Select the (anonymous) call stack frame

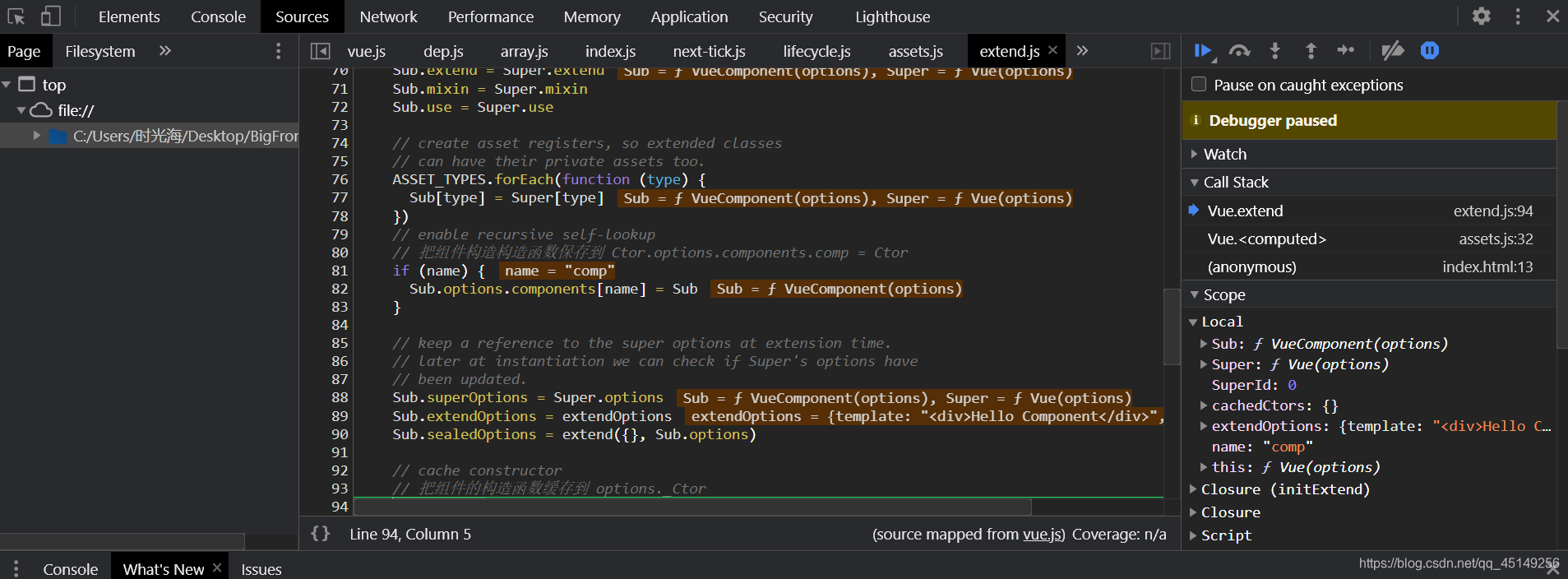(1369, 266)
